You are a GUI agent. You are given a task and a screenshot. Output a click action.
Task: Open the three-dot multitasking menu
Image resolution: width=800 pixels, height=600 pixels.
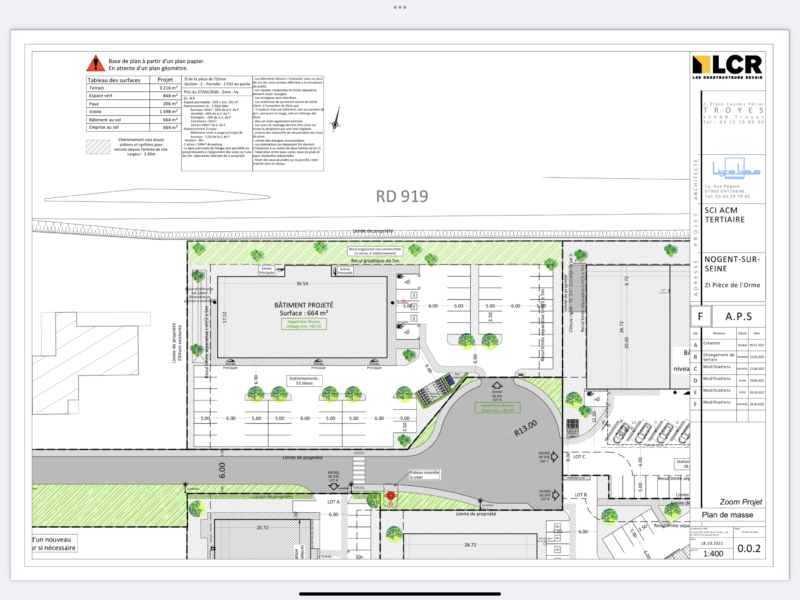400,6
